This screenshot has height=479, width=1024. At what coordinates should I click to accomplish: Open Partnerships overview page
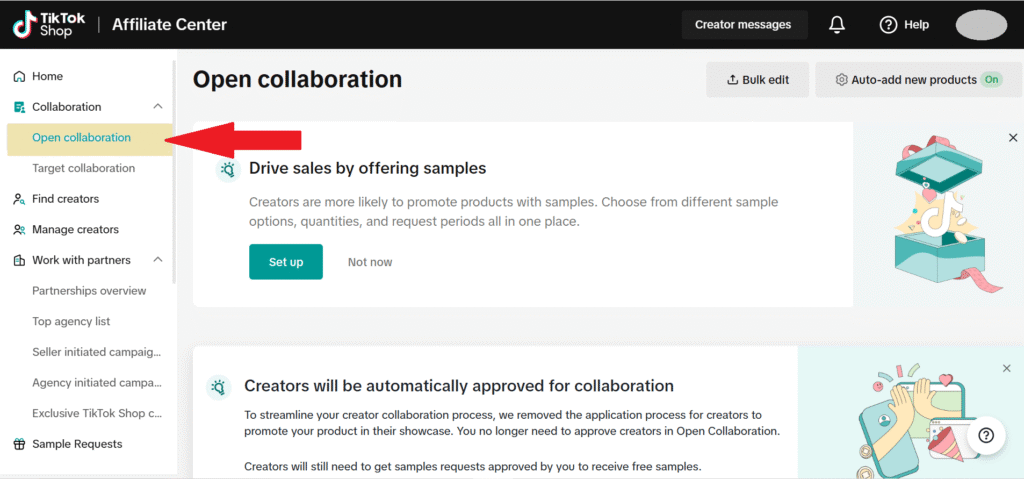point(89,291)
